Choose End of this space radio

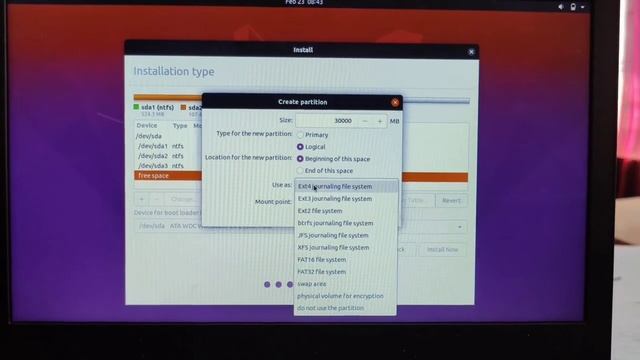click(300, 171)
